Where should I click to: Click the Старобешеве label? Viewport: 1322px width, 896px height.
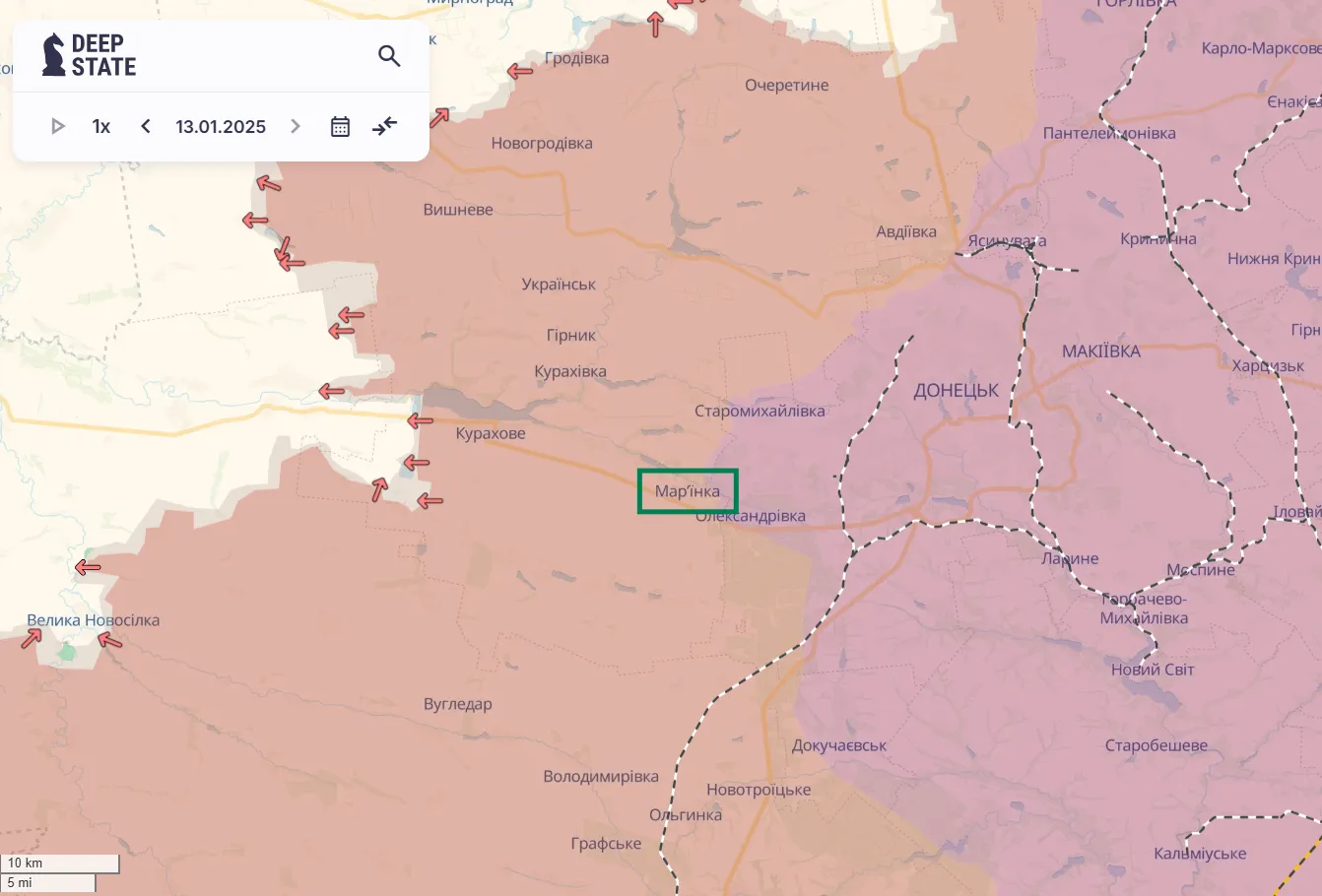[1157, 745]
